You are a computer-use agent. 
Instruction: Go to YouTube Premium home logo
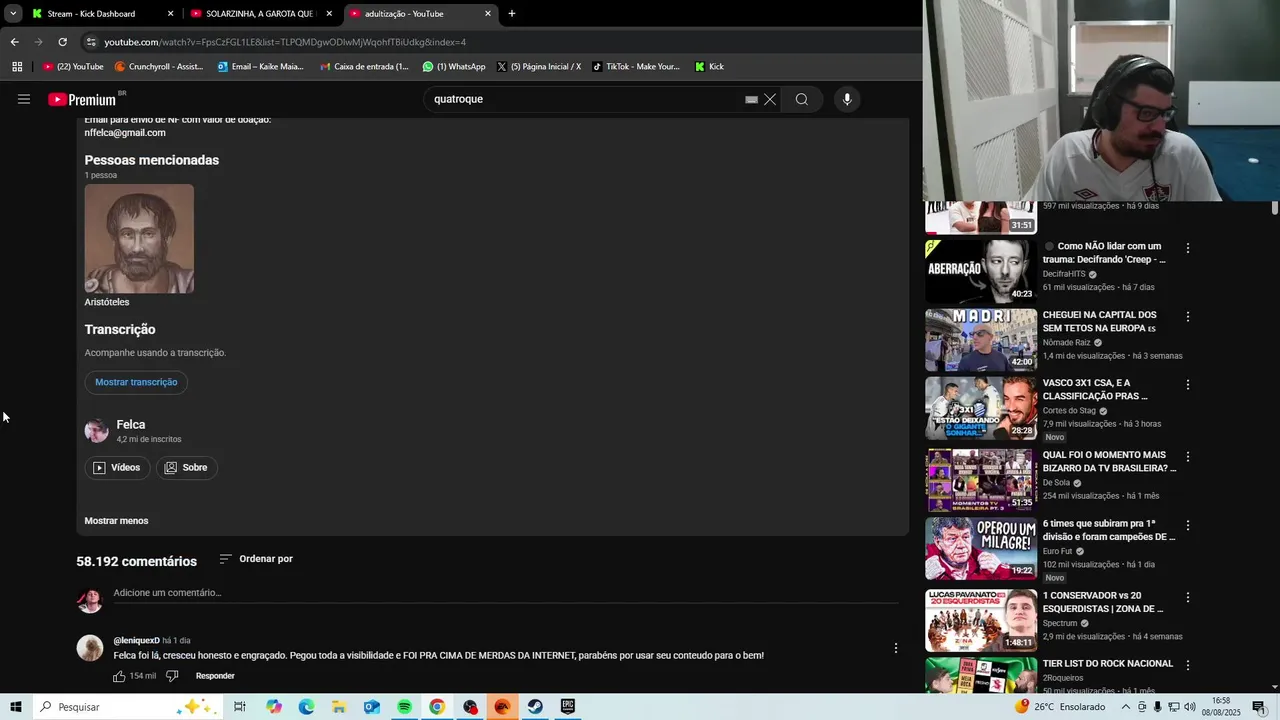pos(82,99)
